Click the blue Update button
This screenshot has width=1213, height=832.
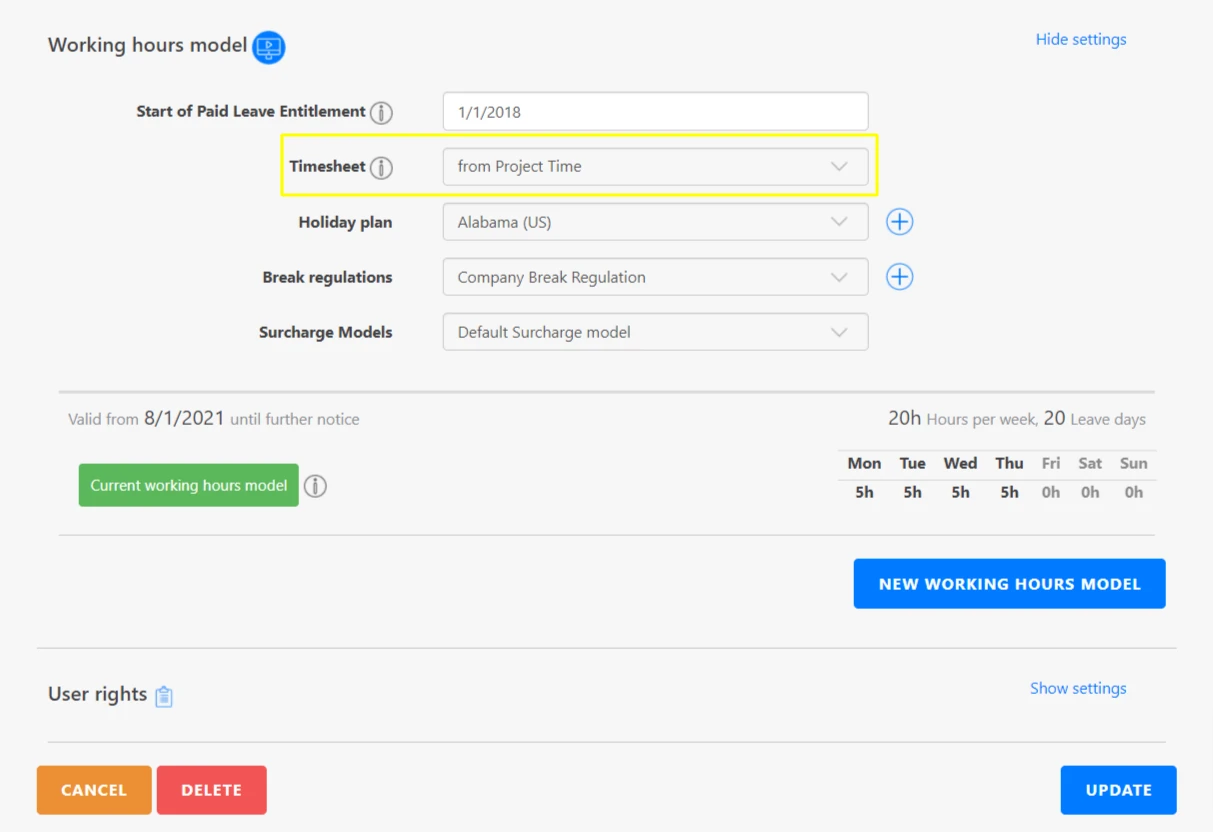[x=1117, y=790]
